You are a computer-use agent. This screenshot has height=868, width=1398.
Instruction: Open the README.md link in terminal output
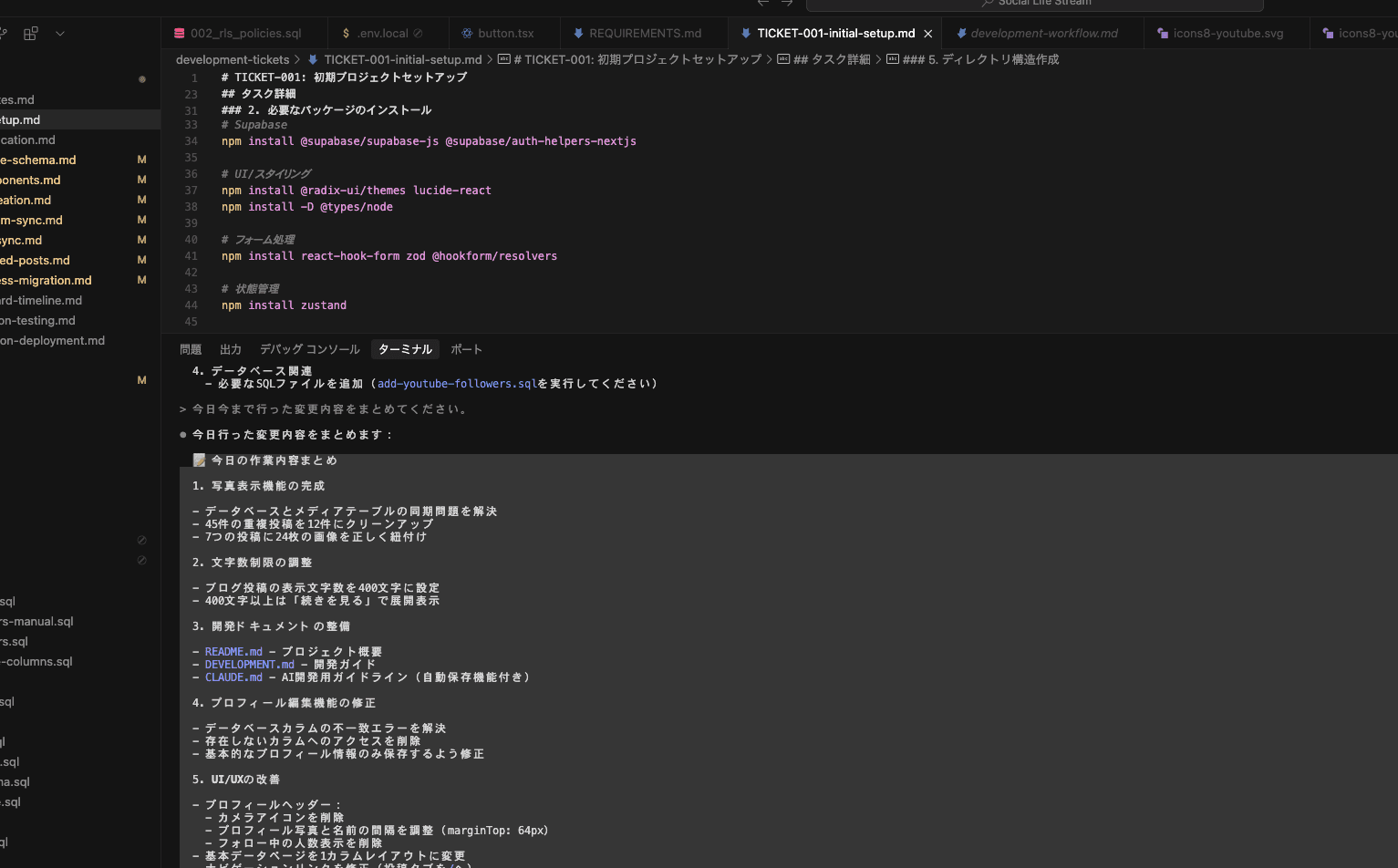pos(233,651)
